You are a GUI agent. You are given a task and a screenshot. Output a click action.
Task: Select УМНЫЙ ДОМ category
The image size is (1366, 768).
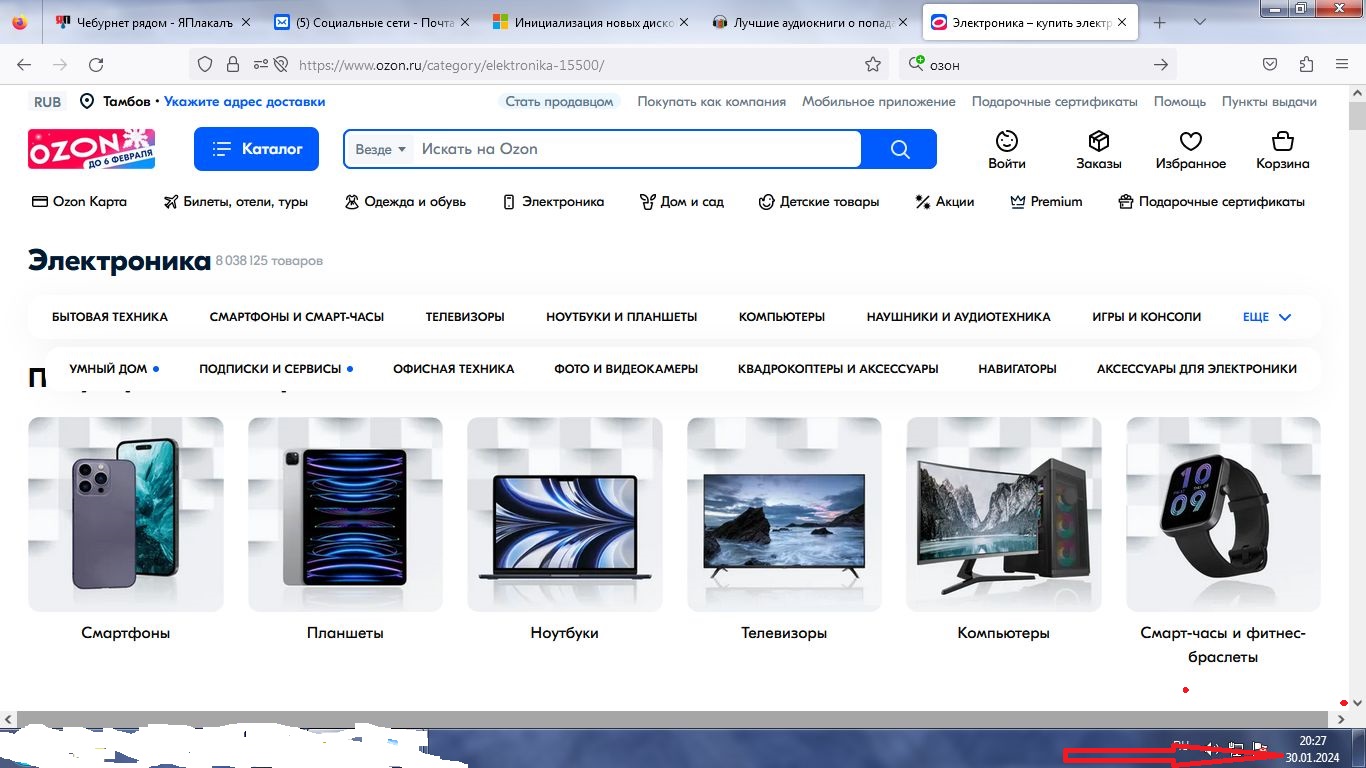108,369
